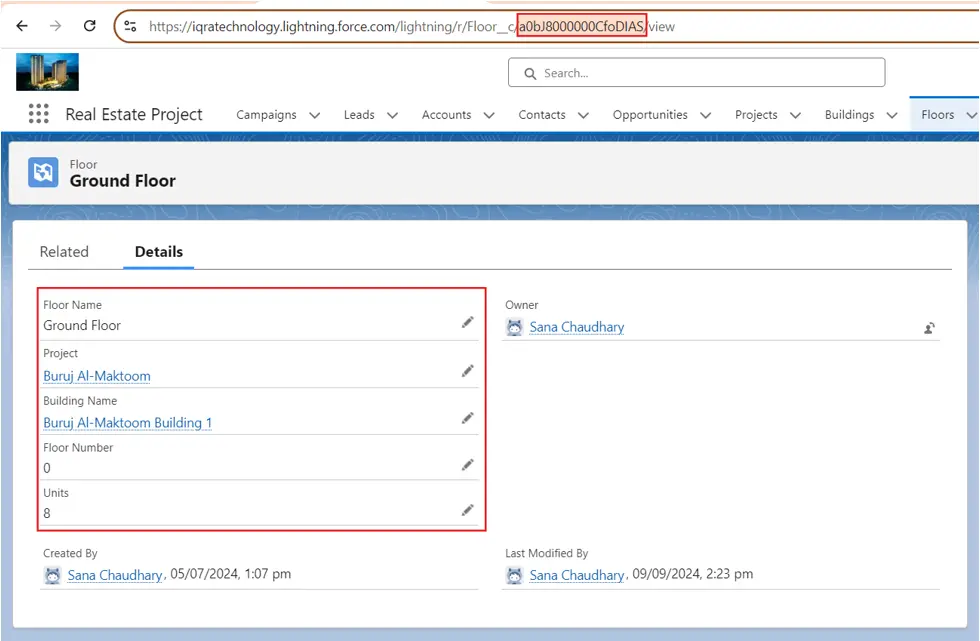This screenshot has height=641, width=980.
Task: Open the App Launcher grid
Action: 39,114
